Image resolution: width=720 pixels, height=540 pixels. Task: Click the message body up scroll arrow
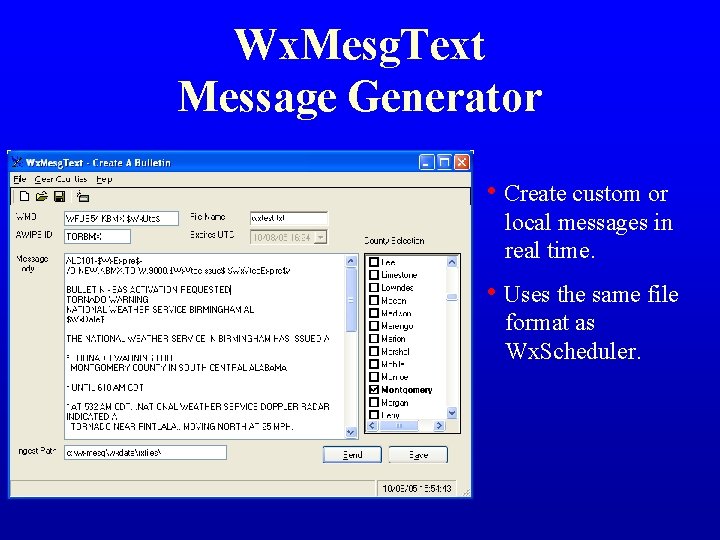[x=351, y=261]
